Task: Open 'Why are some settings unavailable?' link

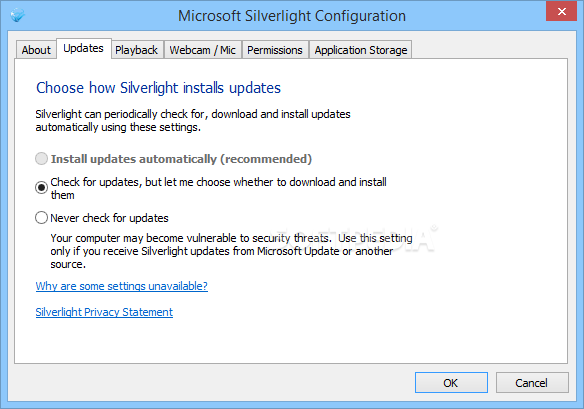Action: 121,286
